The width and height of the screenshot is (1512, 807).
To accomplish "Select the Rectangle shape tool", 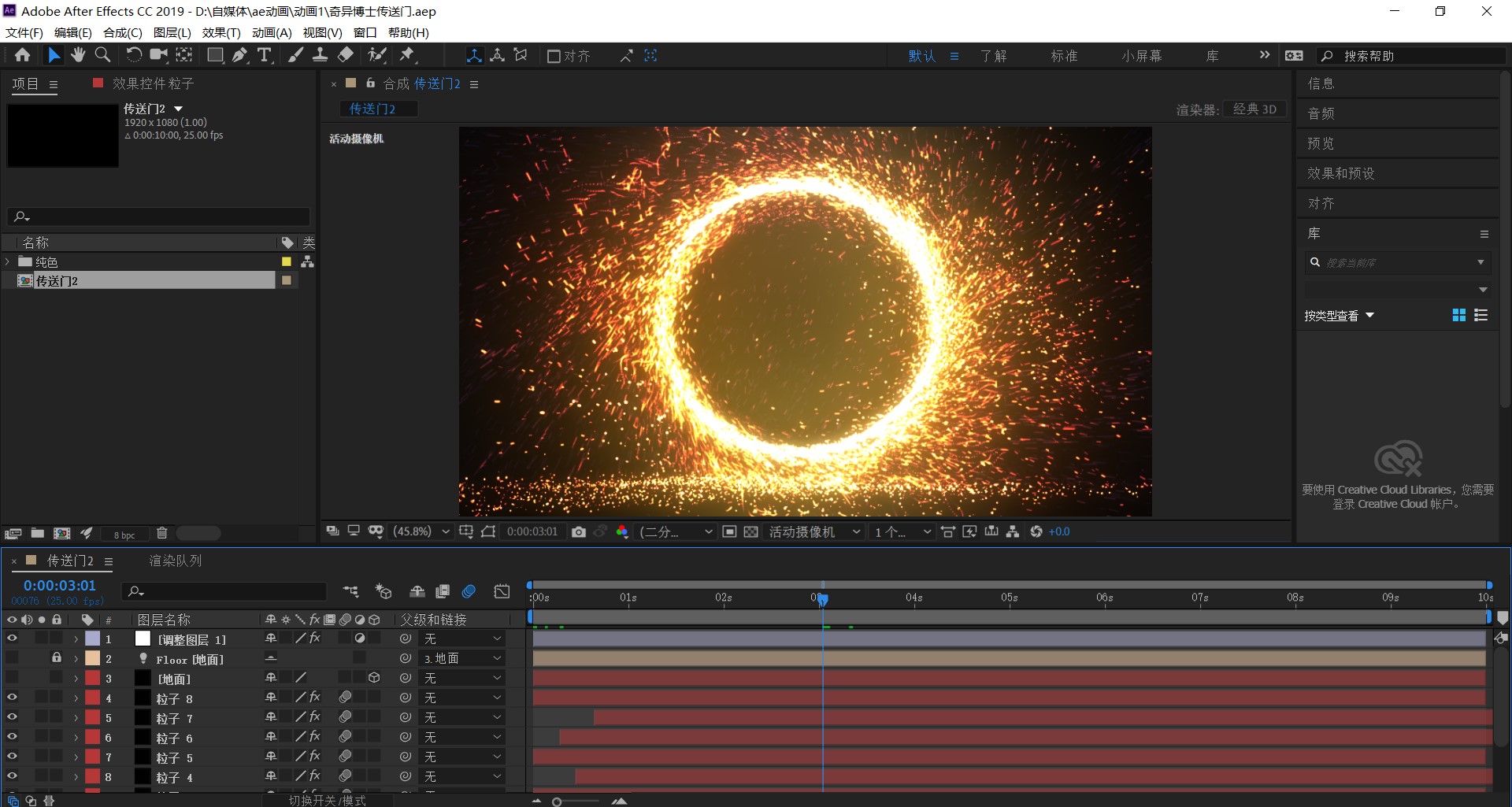I will pyautogui.click(x=214, y=55).
